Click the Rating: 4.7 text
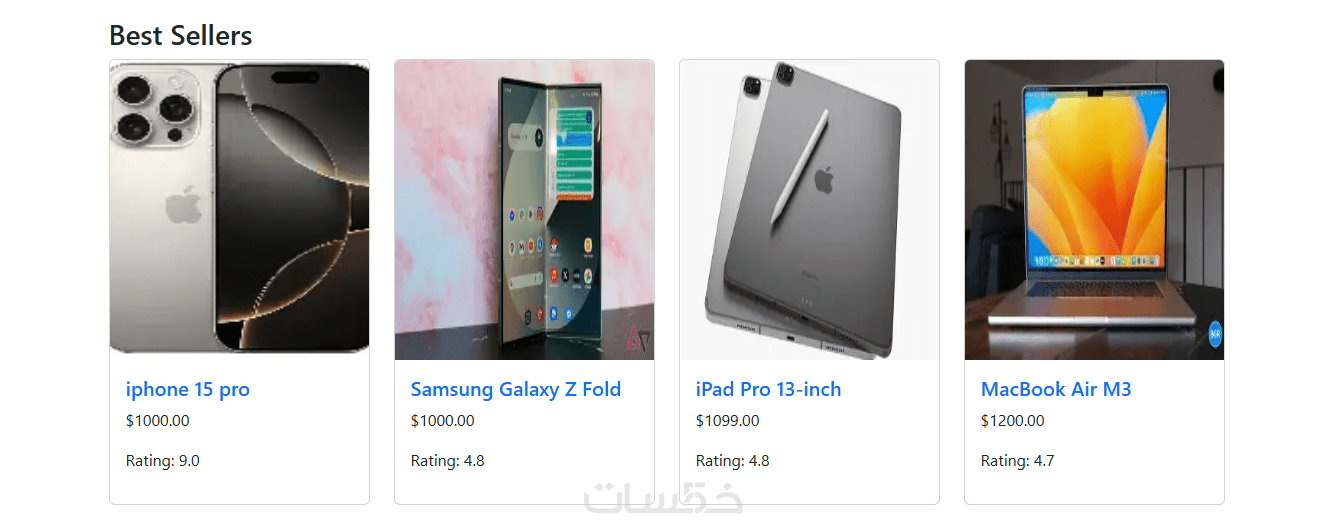1328x524 pixels. click(x=1018, y=461)
